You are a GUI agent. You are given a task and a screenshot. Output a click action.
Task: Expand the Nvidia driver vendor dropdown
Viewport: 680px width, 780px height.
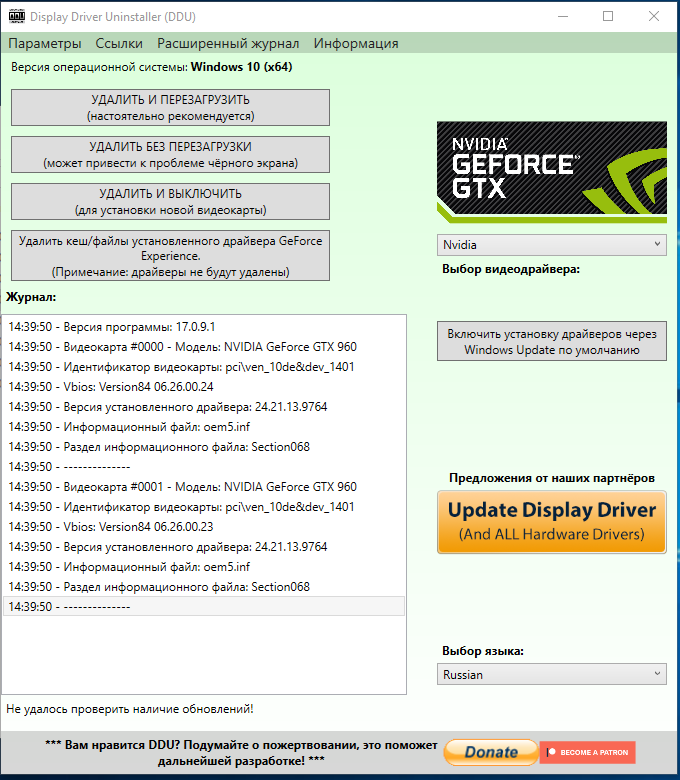(x=552, y=245)
